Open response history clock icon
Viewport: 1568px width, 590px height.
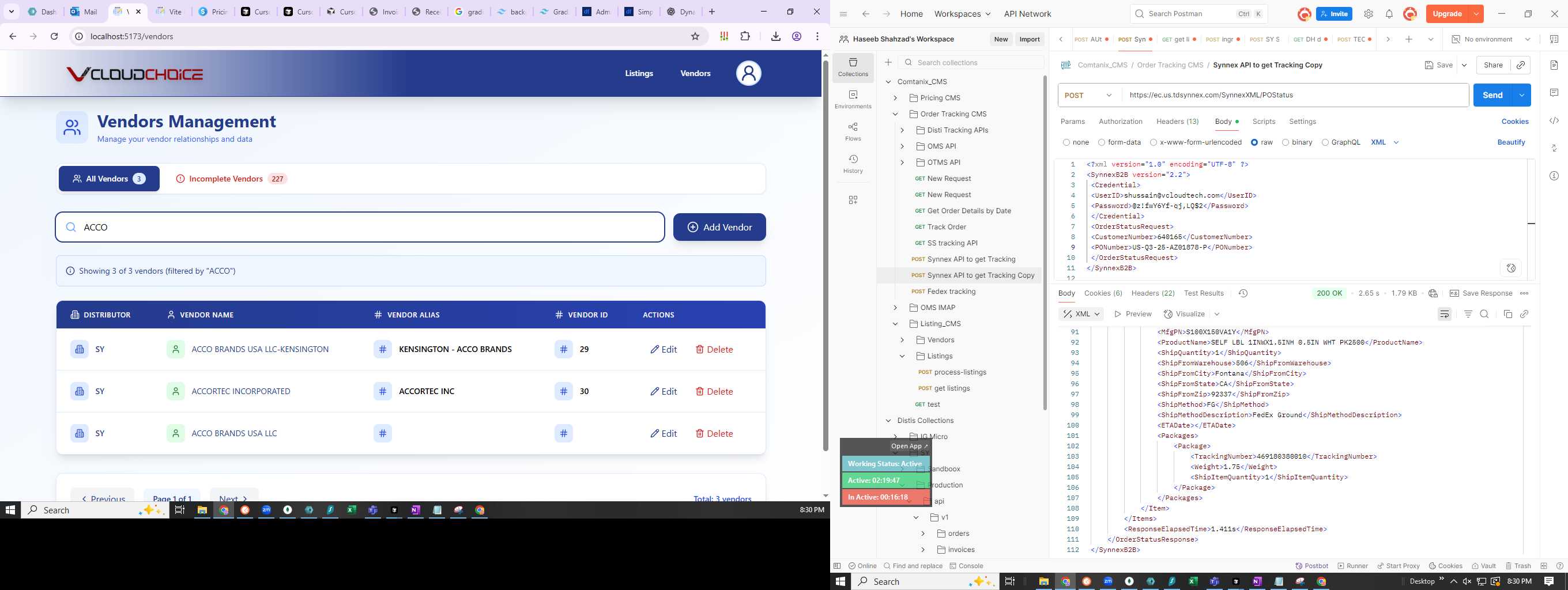click(x=1243, y=293)
